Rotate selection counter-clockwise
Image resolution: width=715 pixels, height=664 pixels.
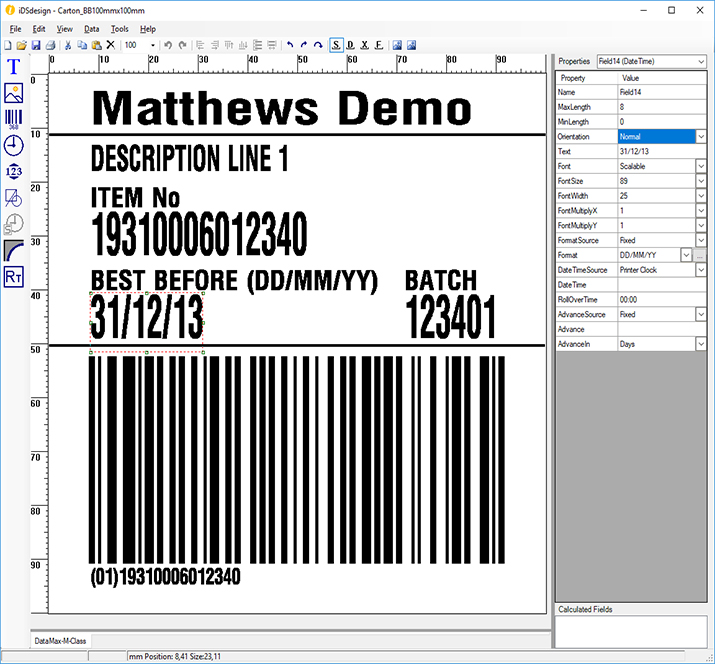(290, 45)
